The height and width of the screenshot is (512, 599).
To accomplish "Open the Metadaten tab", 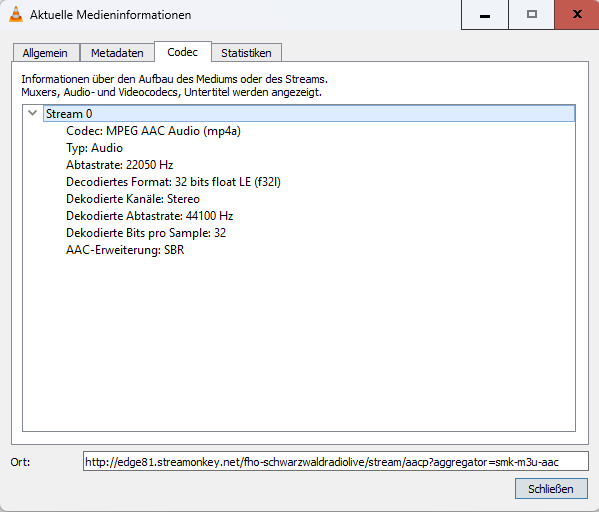I will [117, 53].
